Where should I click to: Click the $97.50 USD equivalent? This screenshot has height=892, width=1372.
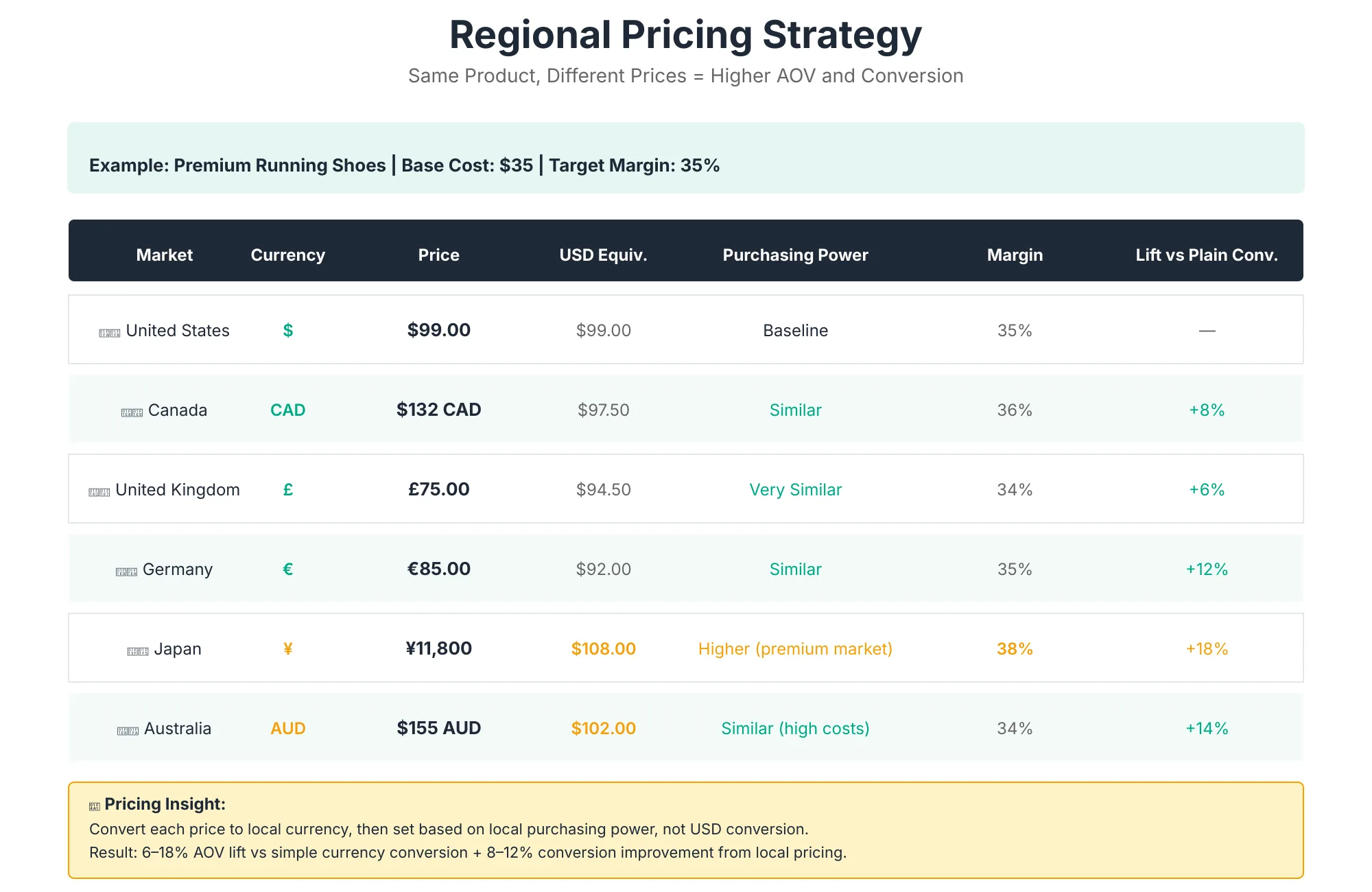pos(604,410)
